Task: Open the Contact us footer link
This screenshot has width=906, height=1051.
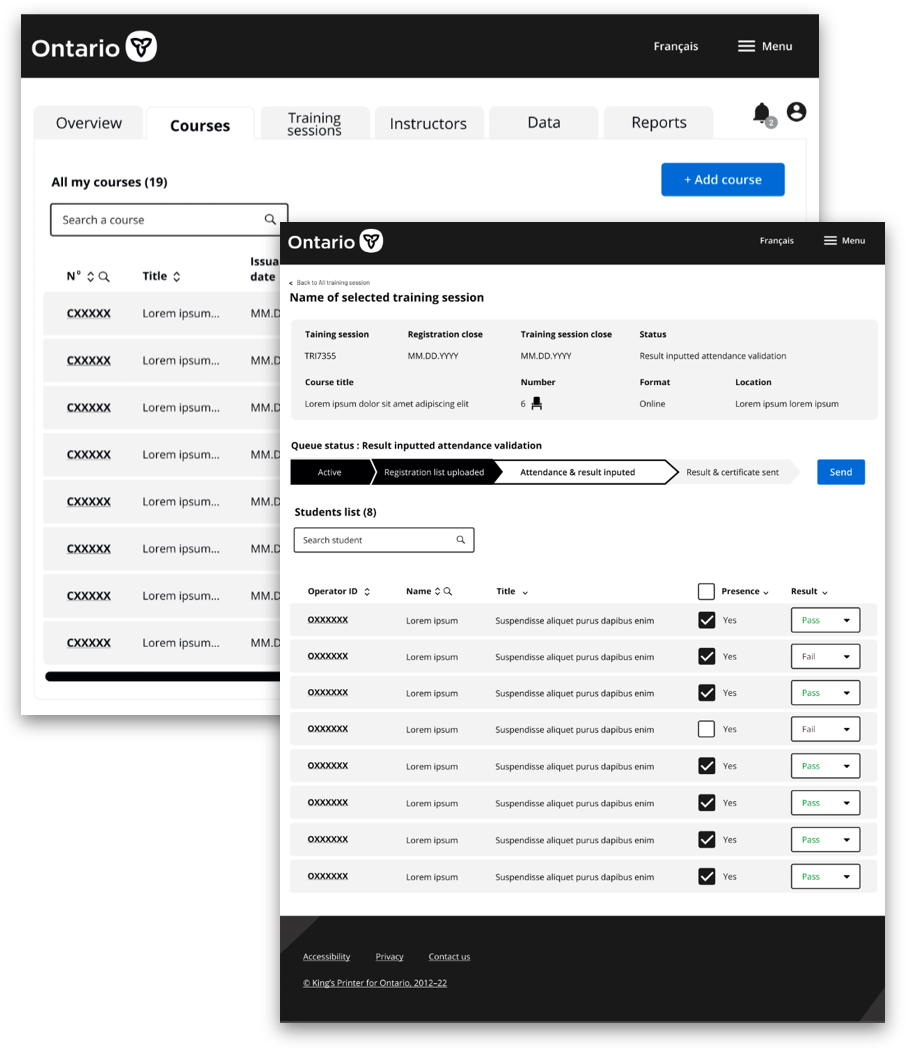Action: 449,956
